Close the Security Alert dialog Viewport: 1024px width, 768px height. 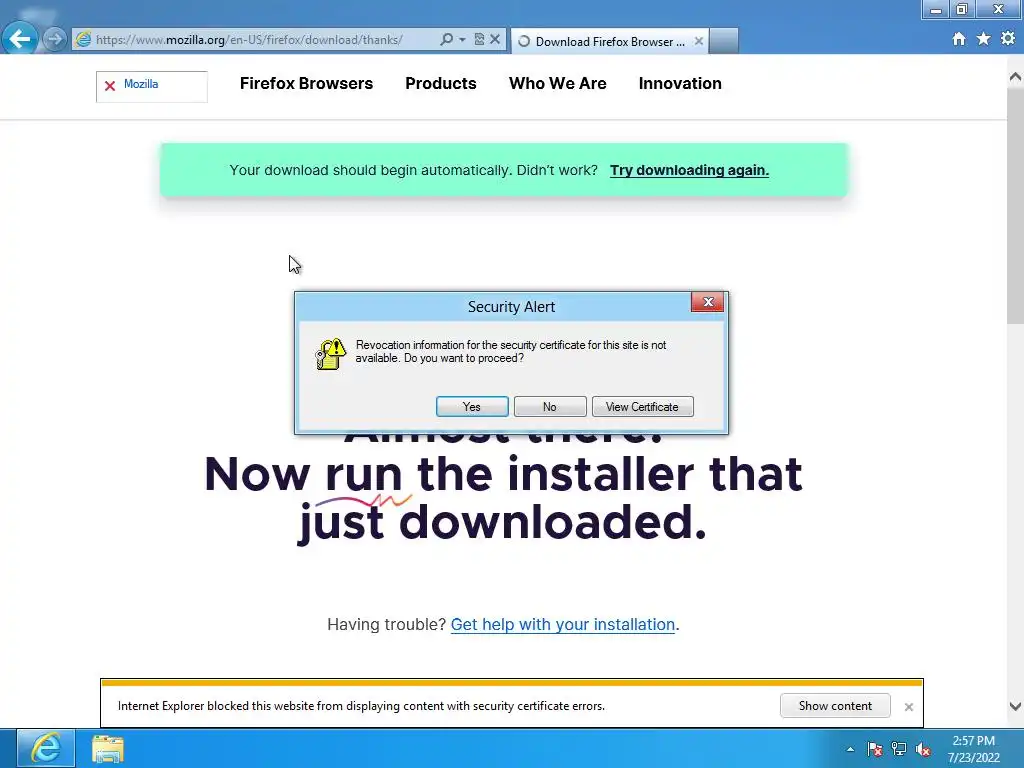coord(707,302)
